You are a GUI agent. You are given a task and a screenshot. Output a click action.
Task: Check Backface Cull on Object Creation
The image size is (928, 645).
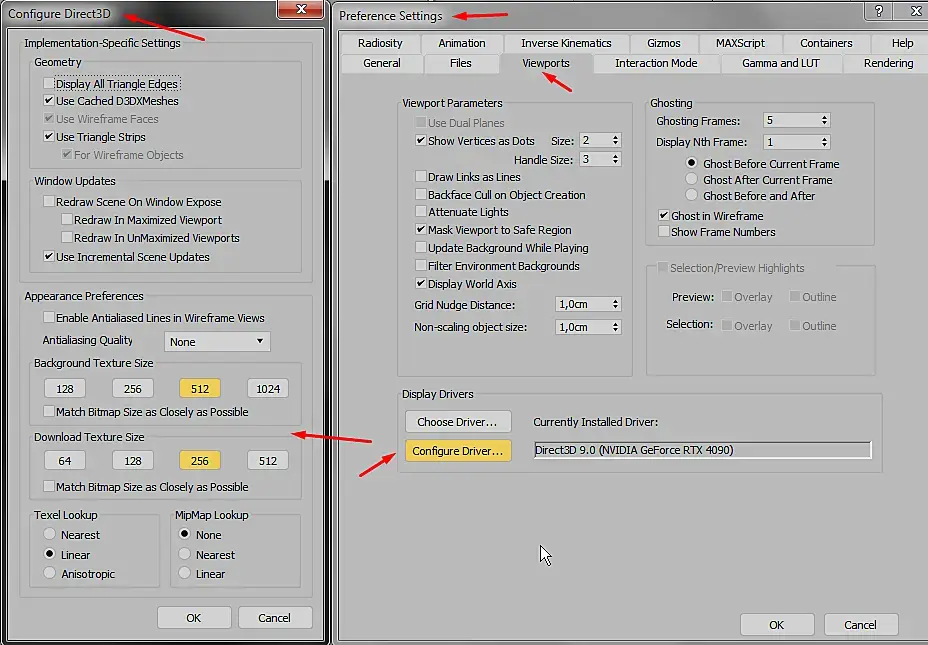pyautogui.click(x=420, y=195)
